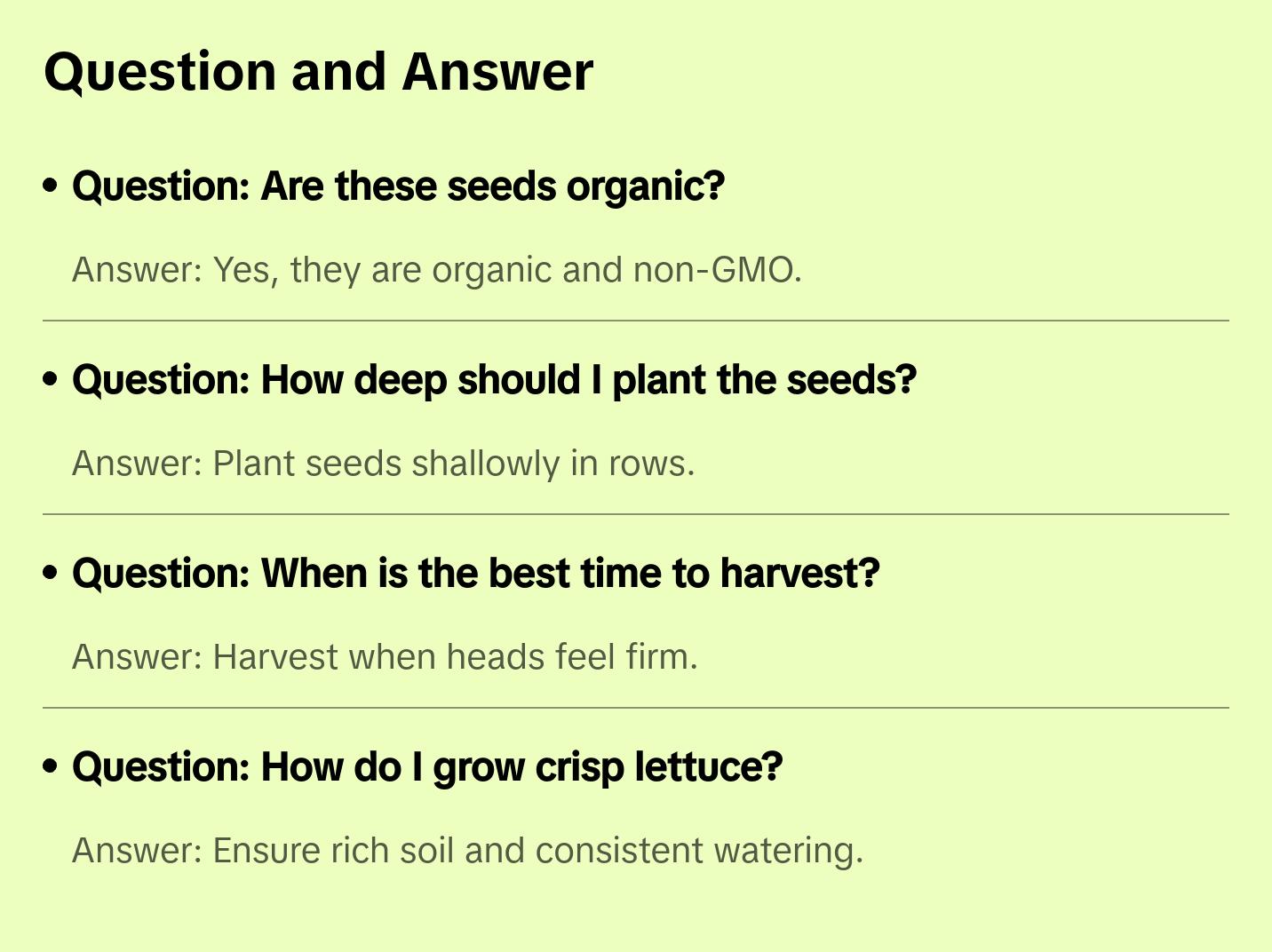The width and height of the screenshot is (1272, 952).
Task: Click the rich soil and watering answer
Action: (467, 851)
